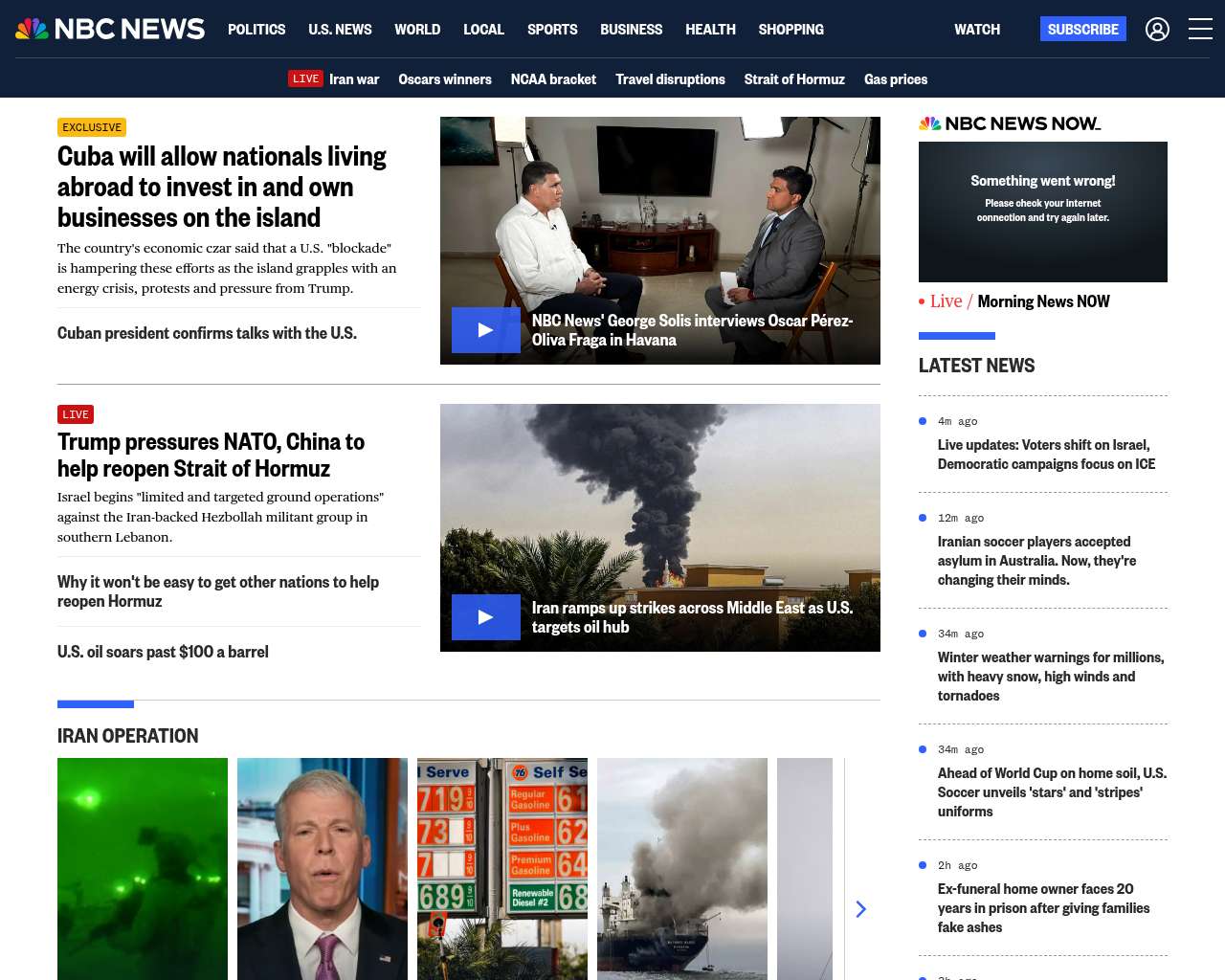Click the NBC News NOW logo
Viewport: 1225px width, 980px height.
point(1010,123)
